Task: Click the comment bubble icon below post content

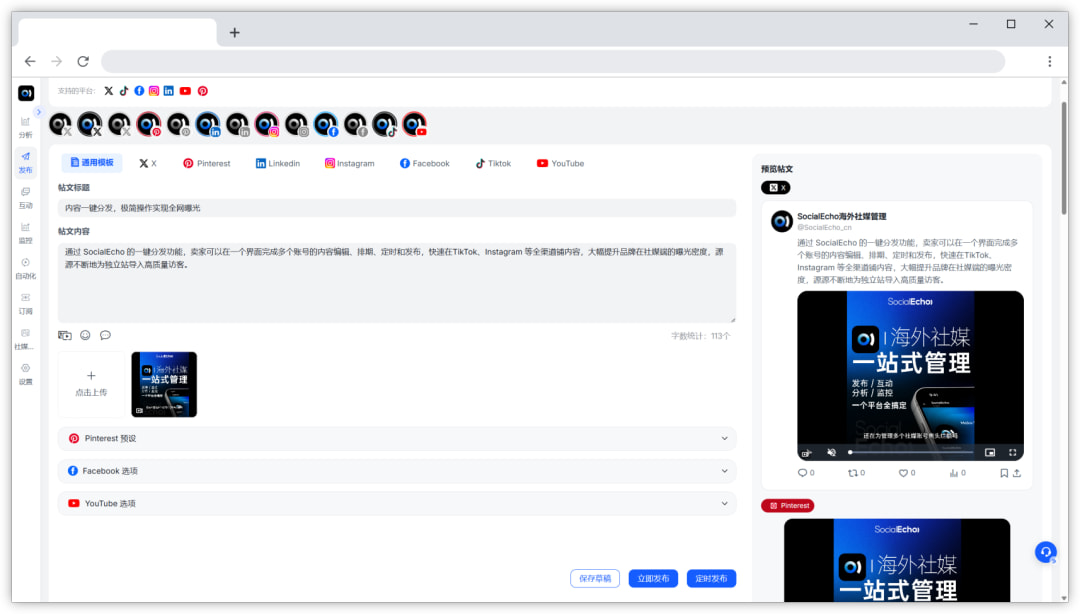Action: tap(105, 335)
